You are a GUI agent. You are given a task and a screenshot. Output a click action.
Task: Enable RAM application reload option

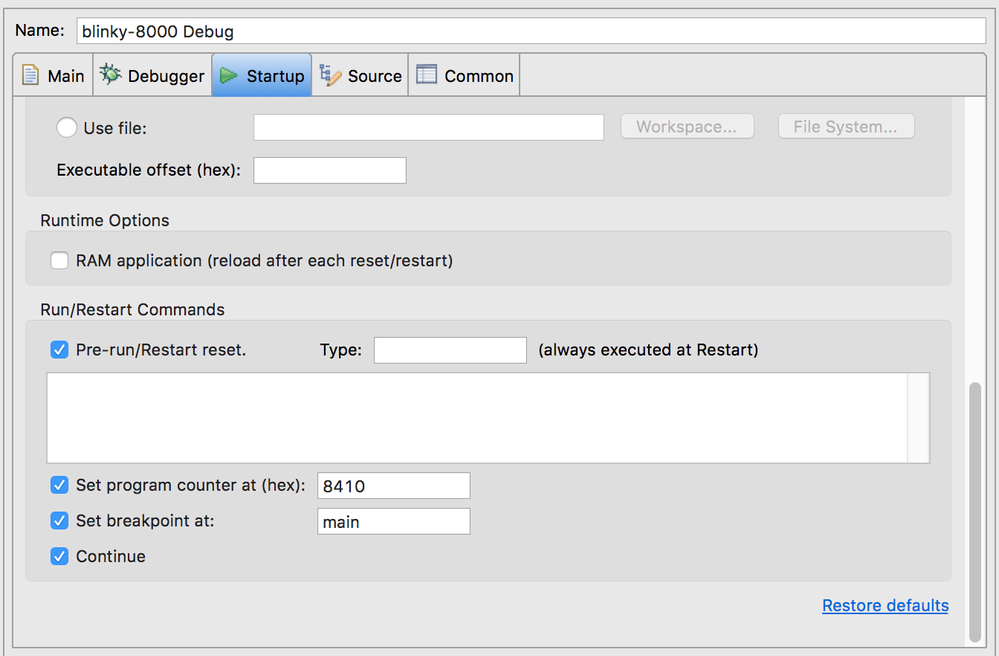(59, 261)
